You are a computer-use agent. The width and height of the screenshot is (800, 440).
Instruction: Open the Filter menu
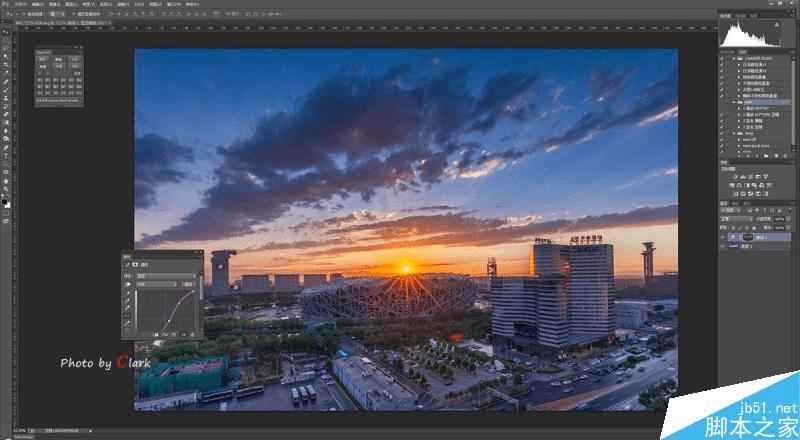coord(123,4)
